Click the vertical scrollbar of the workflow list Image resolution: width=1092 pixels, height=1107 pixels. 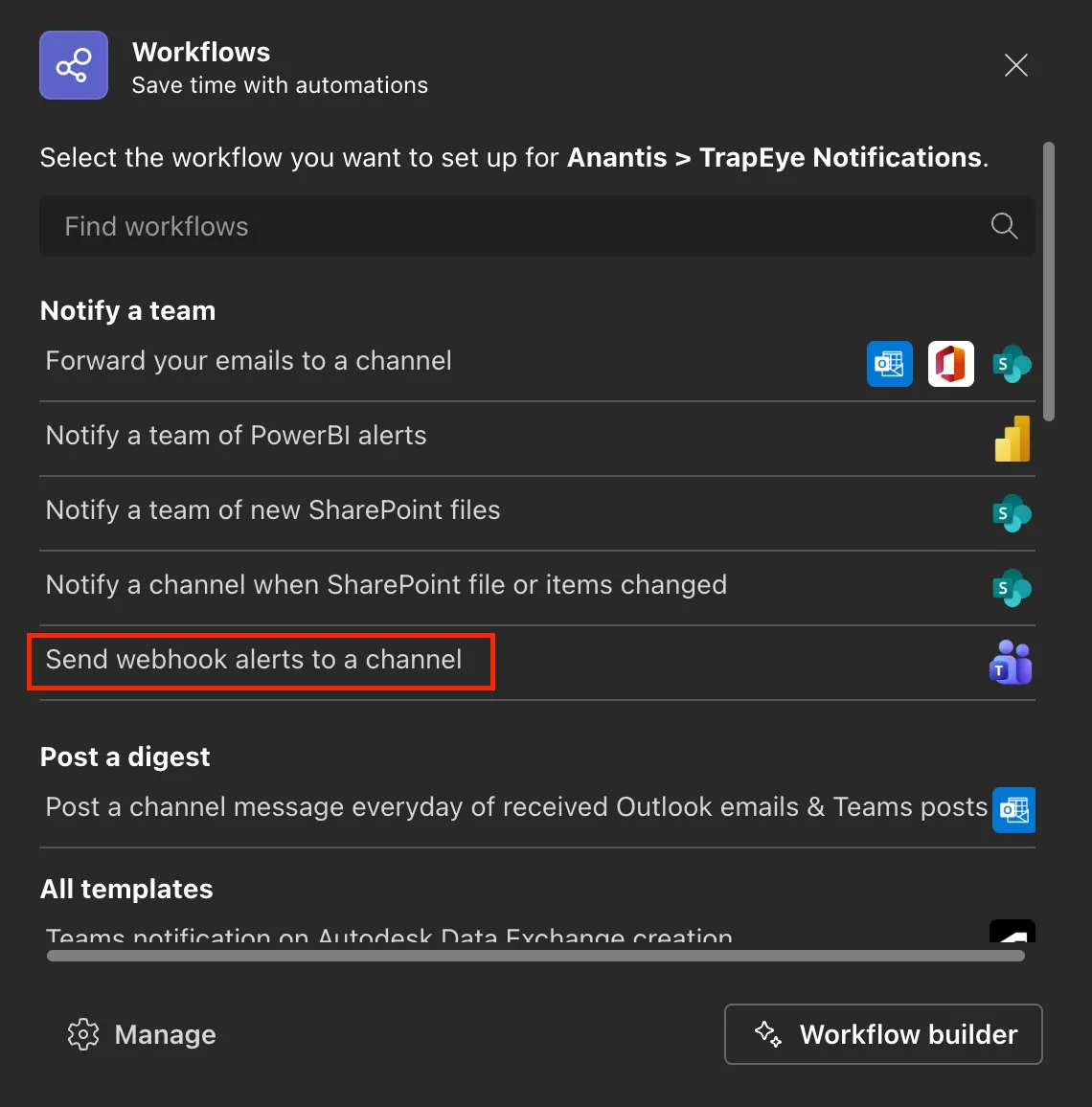pos(1049,282)
